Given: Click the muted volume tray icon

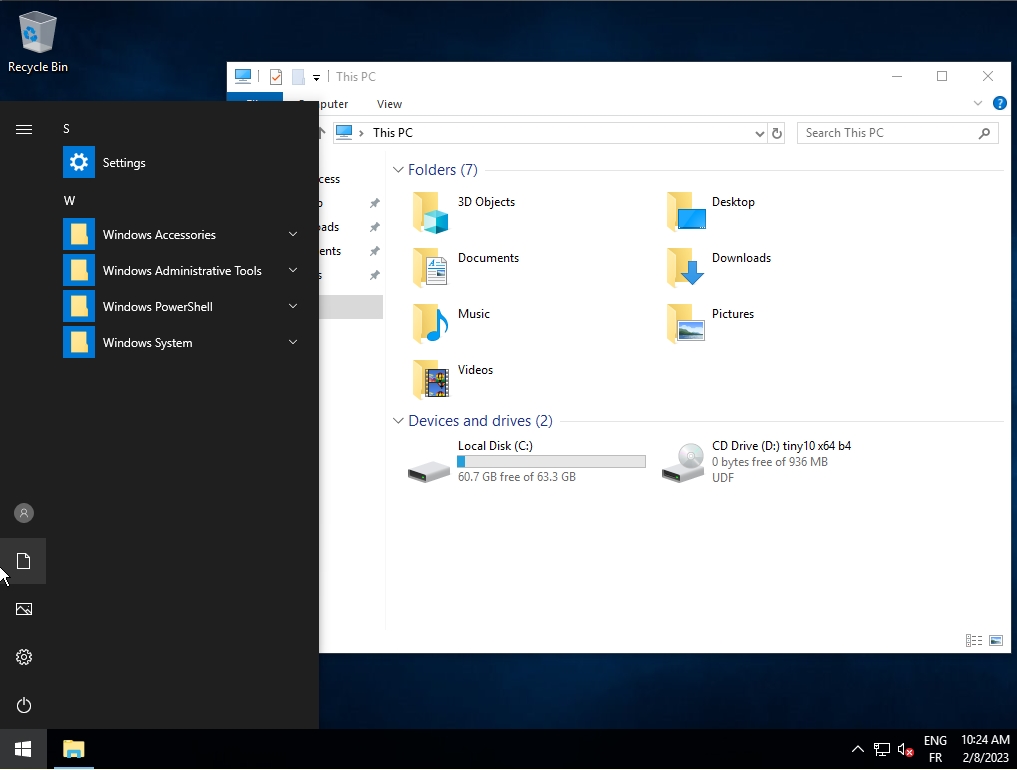Looking at the screenshot, I should [x=905, y=750].
